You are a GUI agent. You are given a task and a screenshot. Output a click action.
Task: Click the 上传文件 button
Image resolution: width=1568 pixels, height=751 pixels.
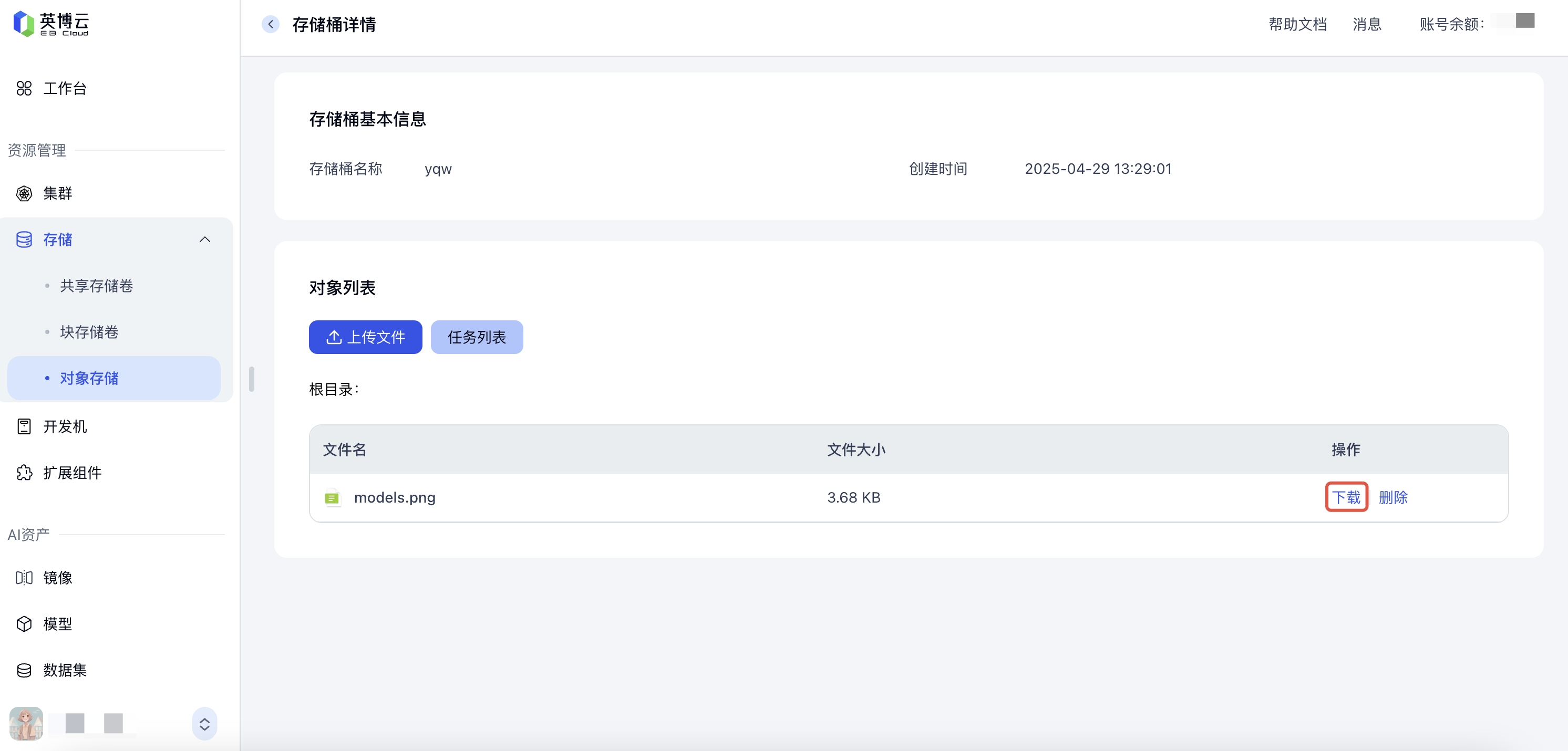tap(365, 337)
